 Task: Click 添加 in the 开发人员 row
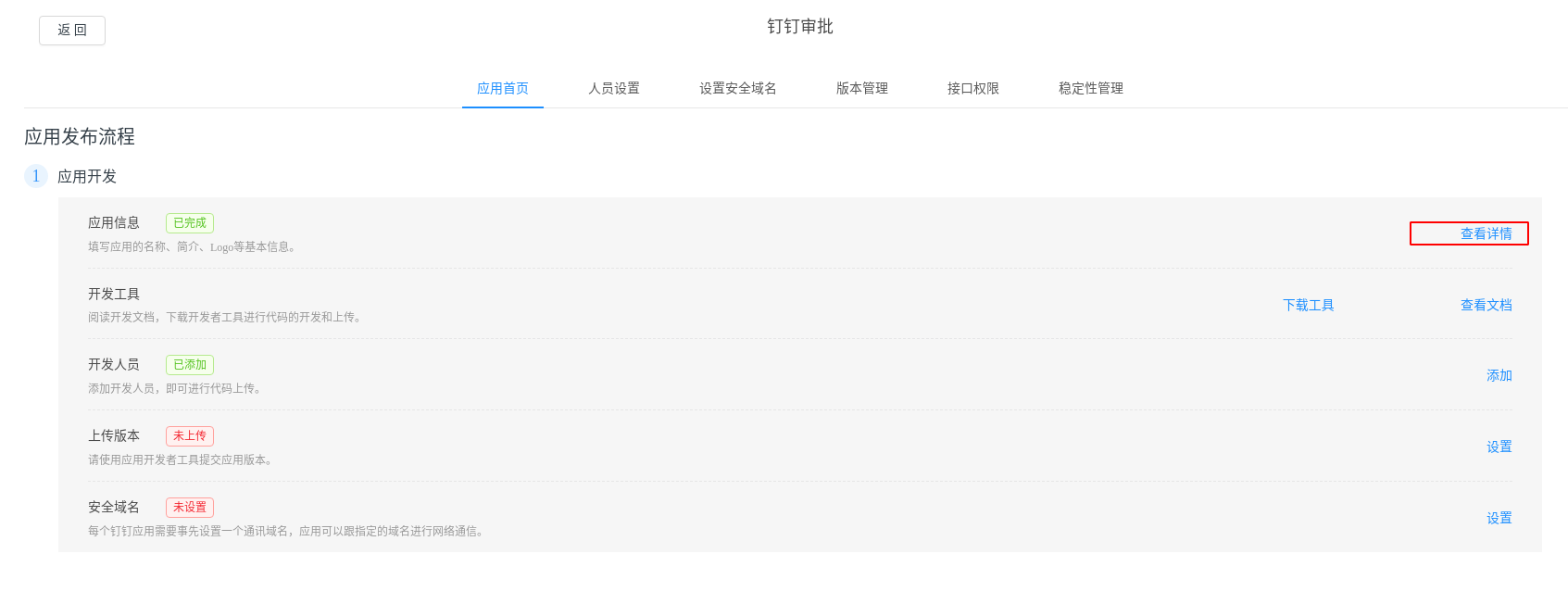pos(1499,375)
